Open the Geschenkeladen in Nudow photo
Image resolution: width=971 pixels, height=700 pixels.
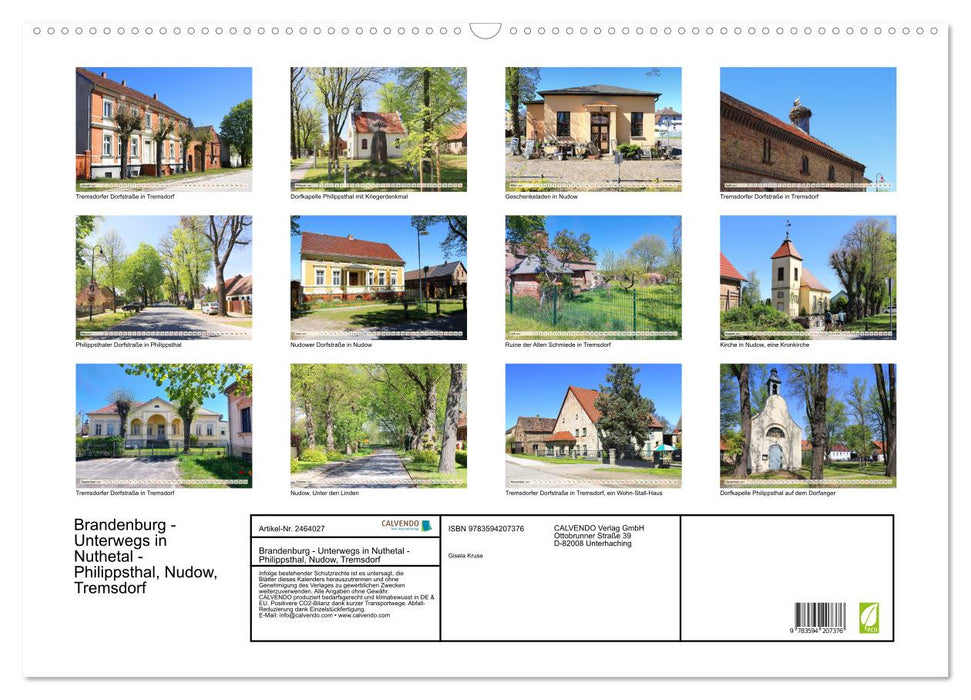(593, 129)
